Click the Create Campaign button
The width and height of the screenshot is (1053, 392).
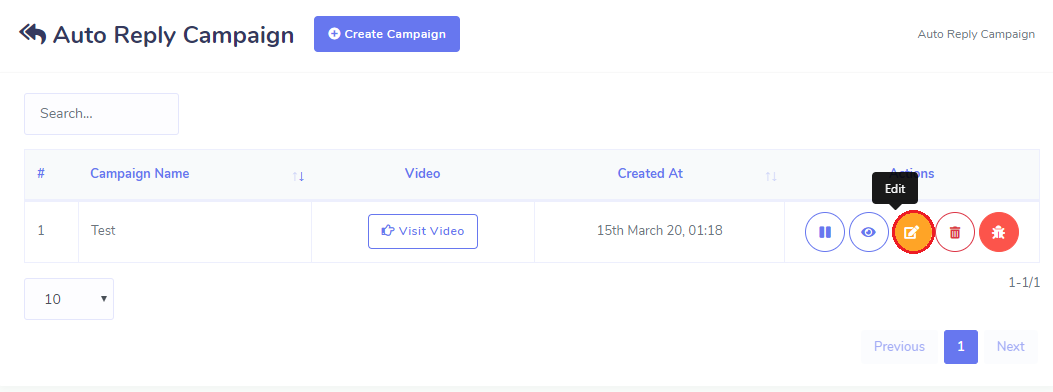pyautogui.click(x=387, y=34)
